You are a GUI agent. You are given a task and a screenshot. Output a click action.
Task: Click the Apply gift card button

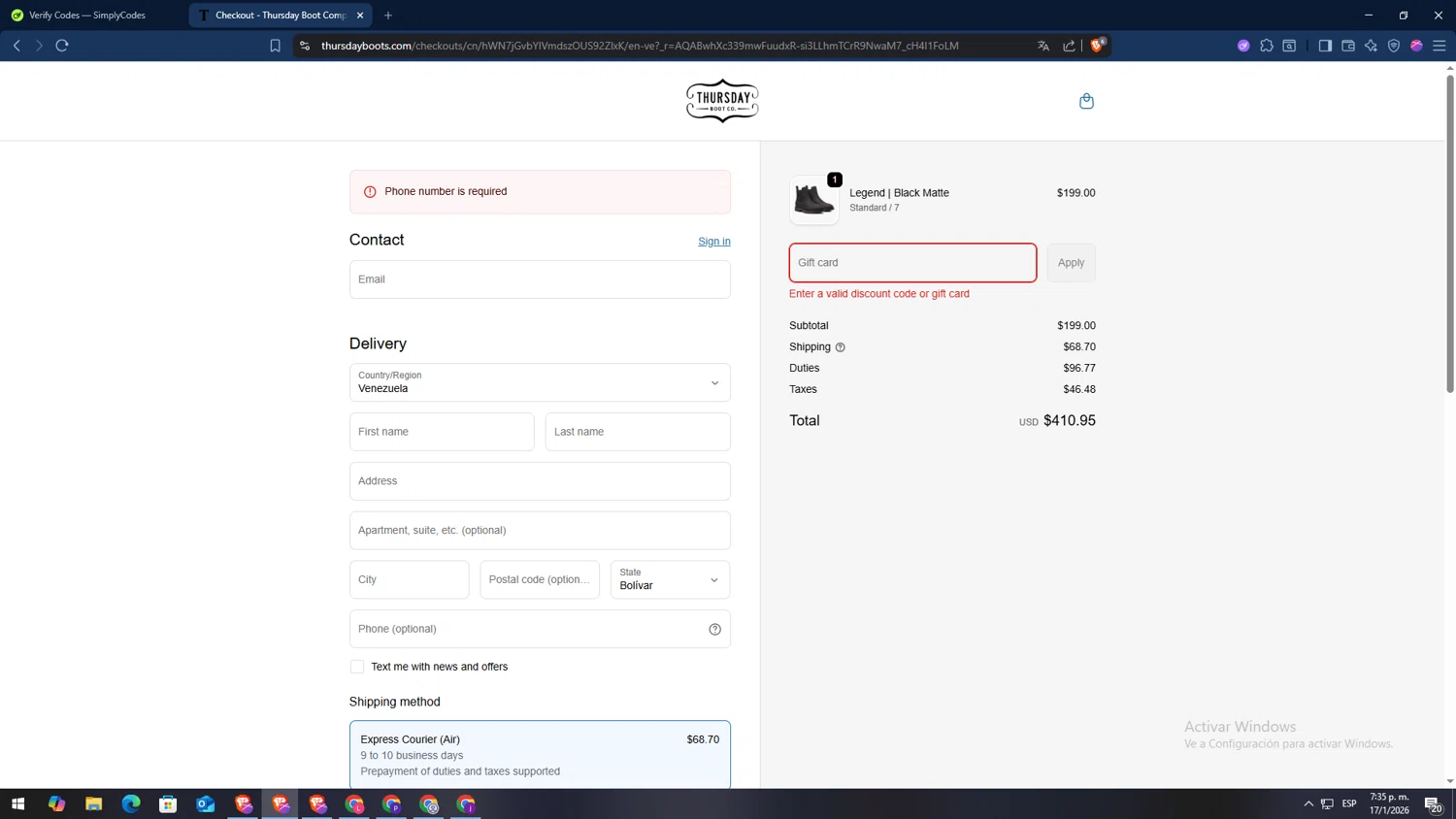pos(1072,263)
